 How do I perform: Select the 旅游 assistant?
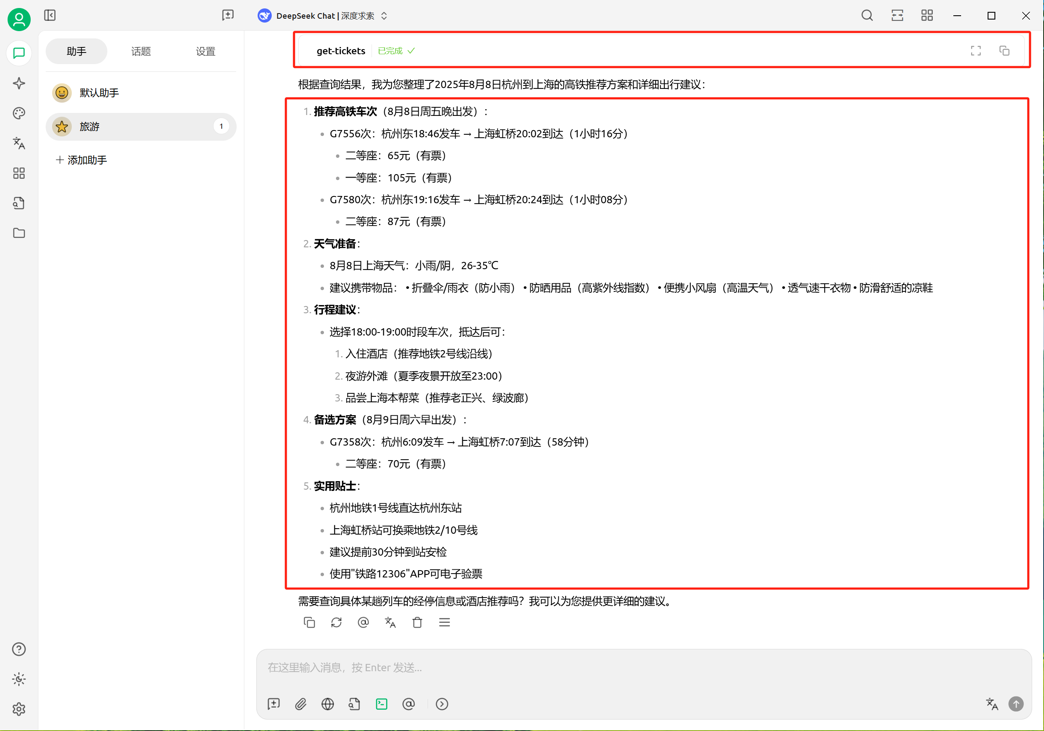(140, 126)
